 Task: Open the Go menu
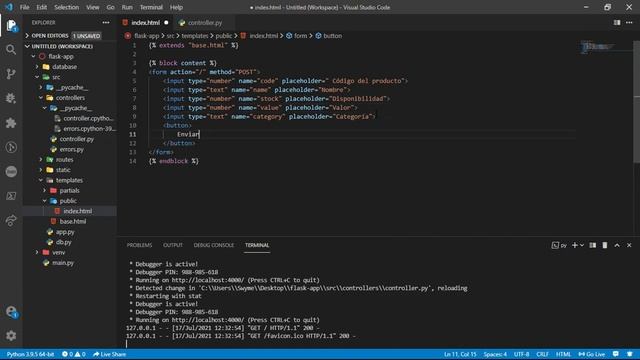tap(111, 7)
